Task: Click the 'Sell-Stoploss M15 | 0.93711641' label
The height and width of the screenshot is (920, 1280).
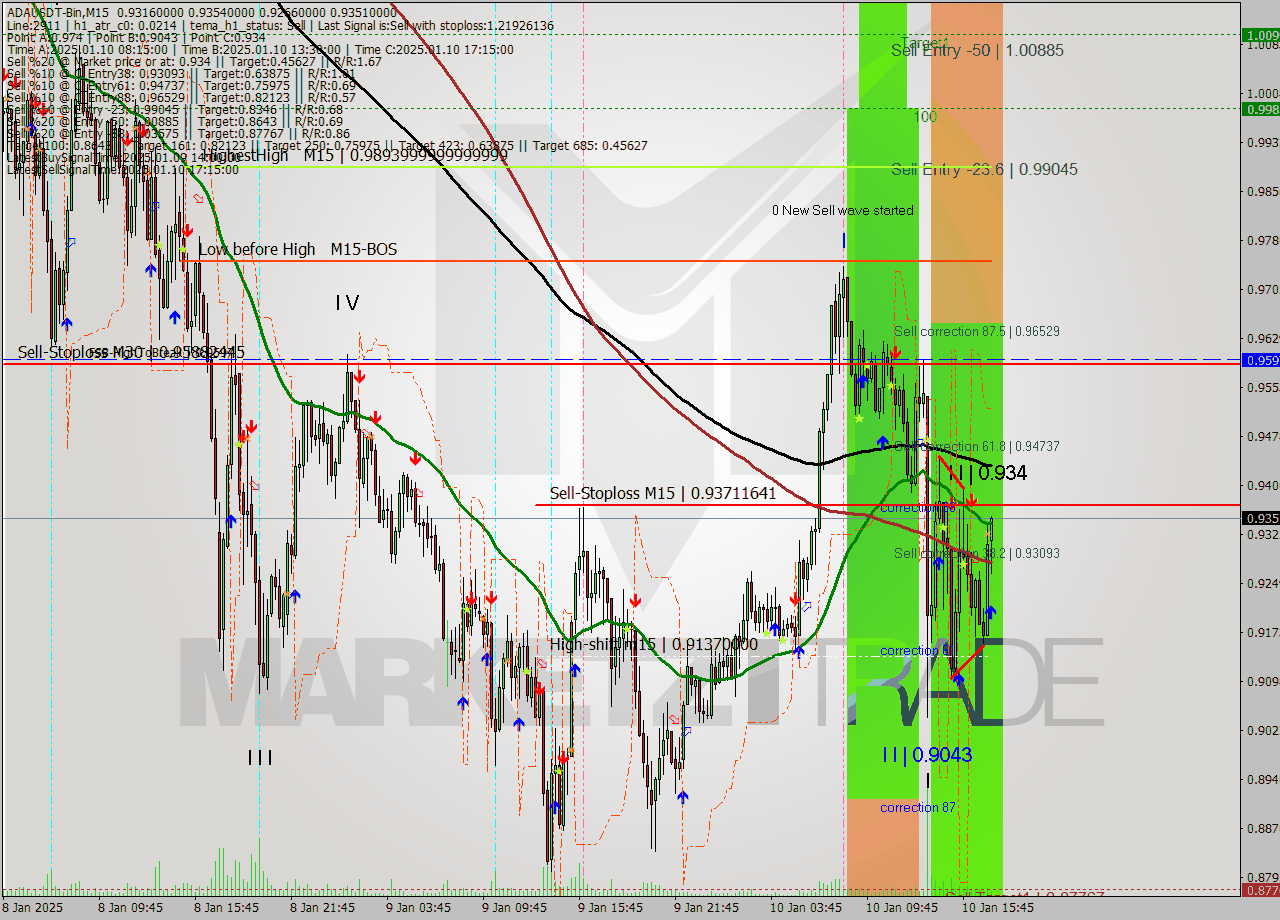Action: pos(663,493)
